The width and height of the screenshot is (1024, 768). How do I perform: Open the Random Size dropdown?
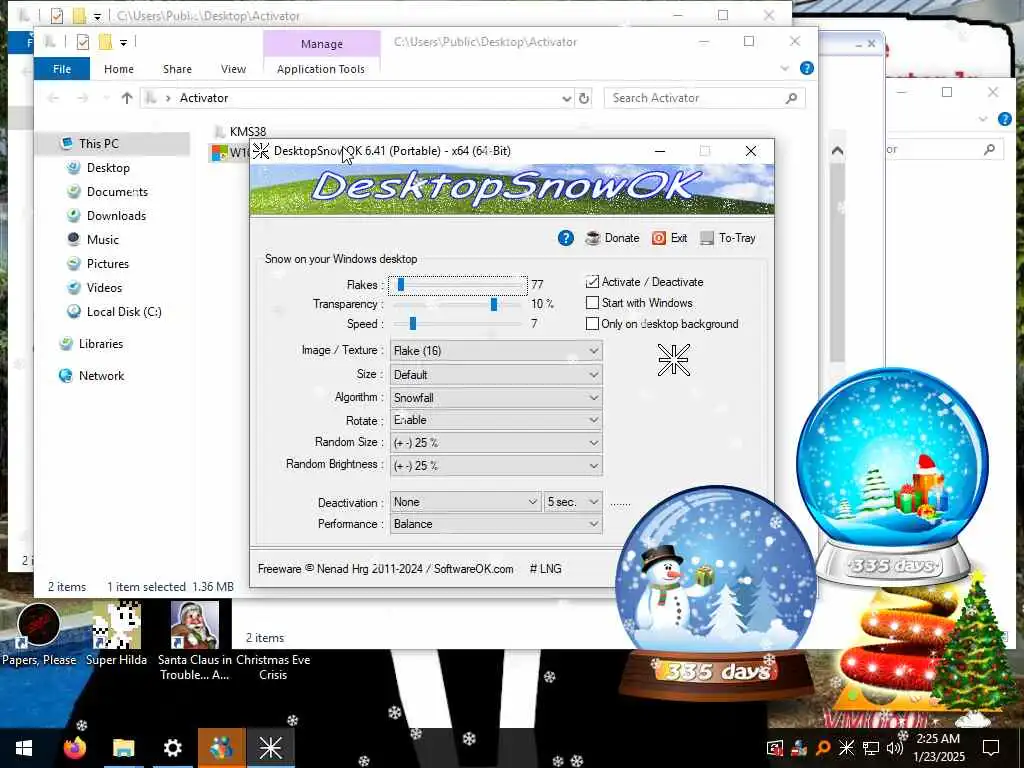496,443
